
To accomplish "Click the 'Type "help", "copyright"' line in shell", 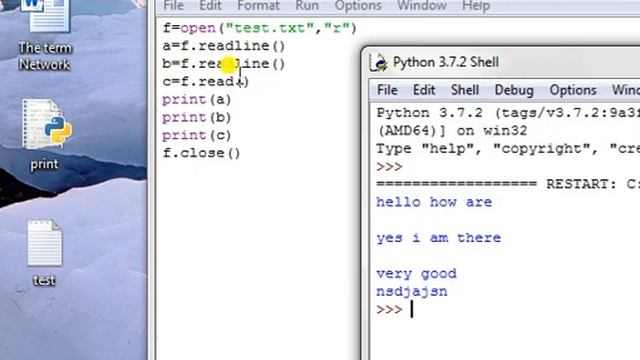I will coord(508,149).
